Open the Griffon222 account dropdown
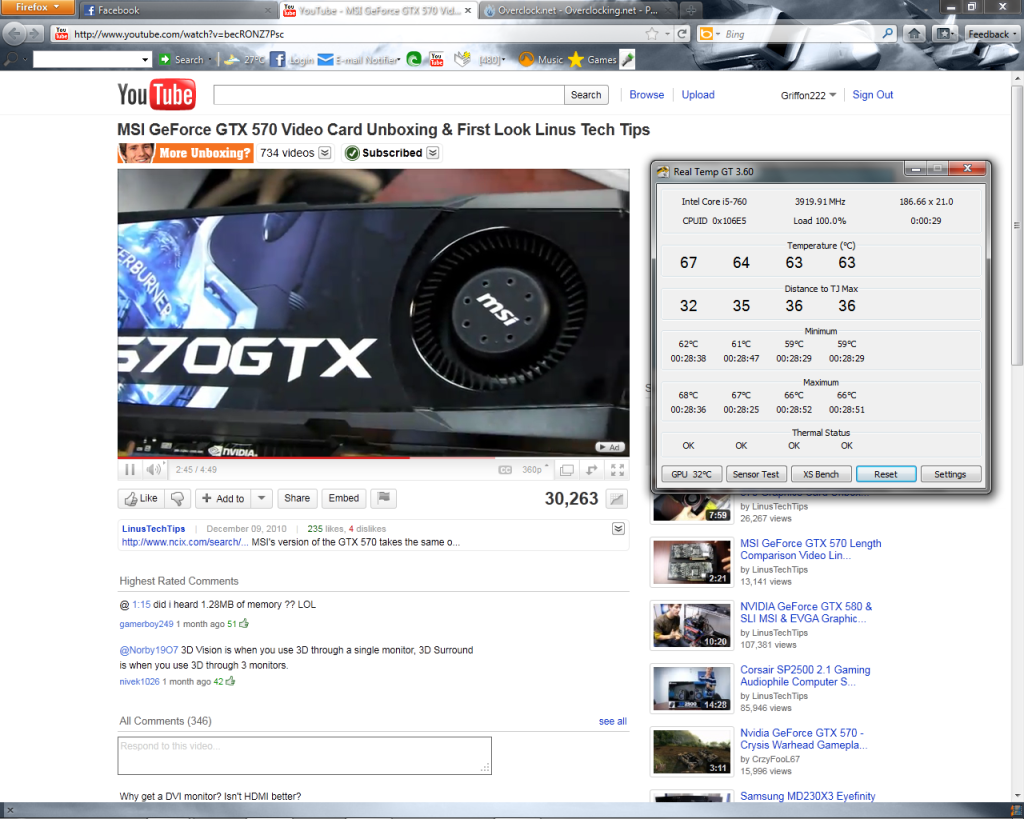 [808, 95]
